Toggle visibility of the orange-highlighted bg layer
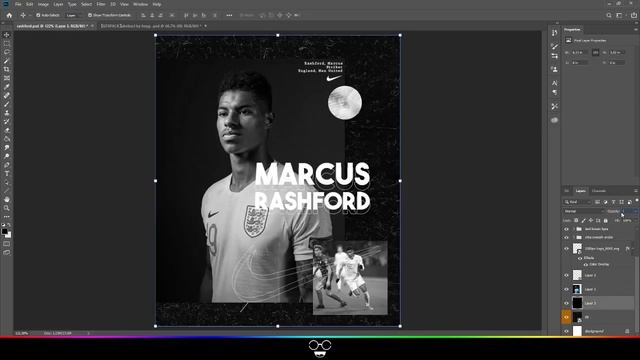 (566, 317)
